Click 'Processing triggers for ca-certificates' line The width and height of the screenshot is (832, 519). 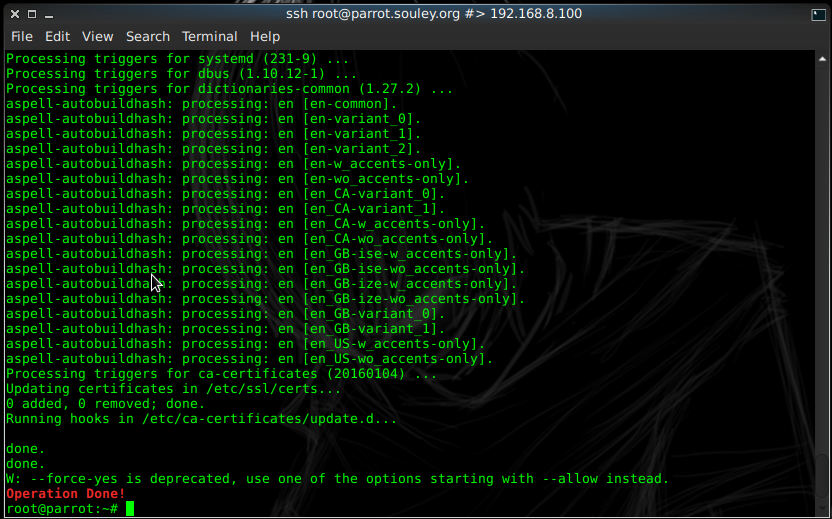coord(221,374)
